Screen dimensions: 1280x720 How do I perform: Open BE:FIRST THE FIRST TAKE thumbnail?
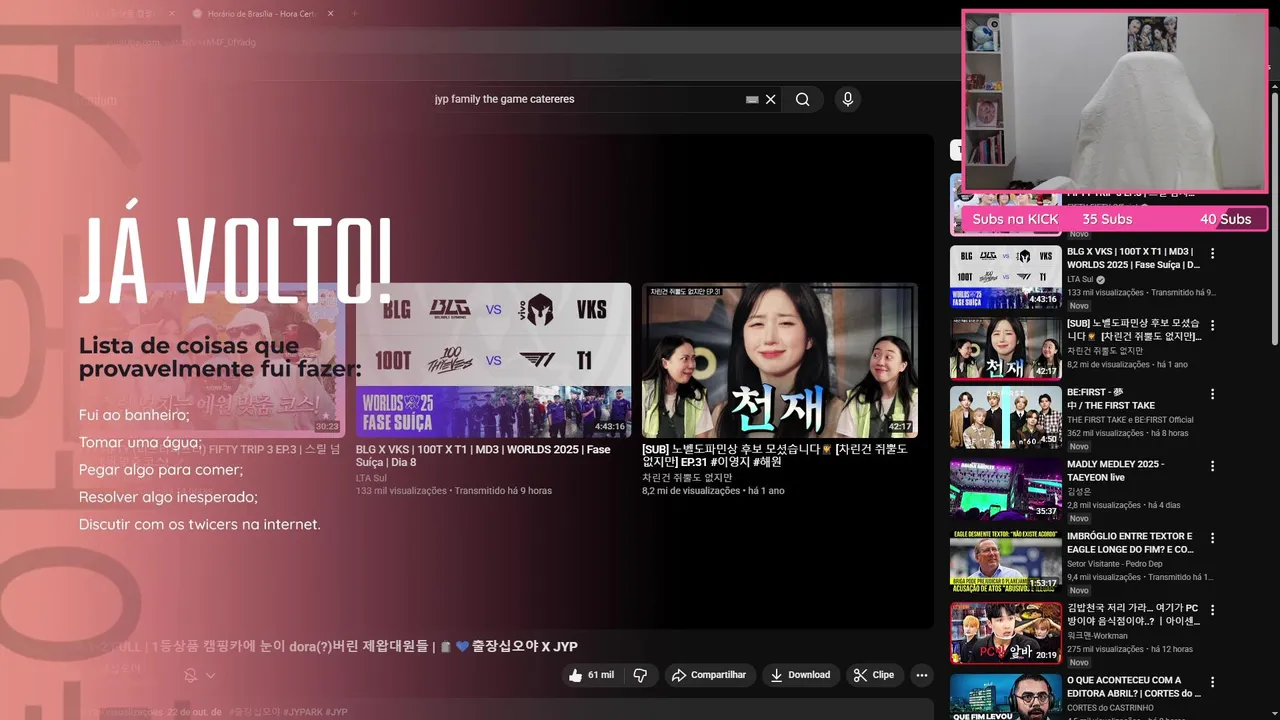click(x=1006, y=417)
